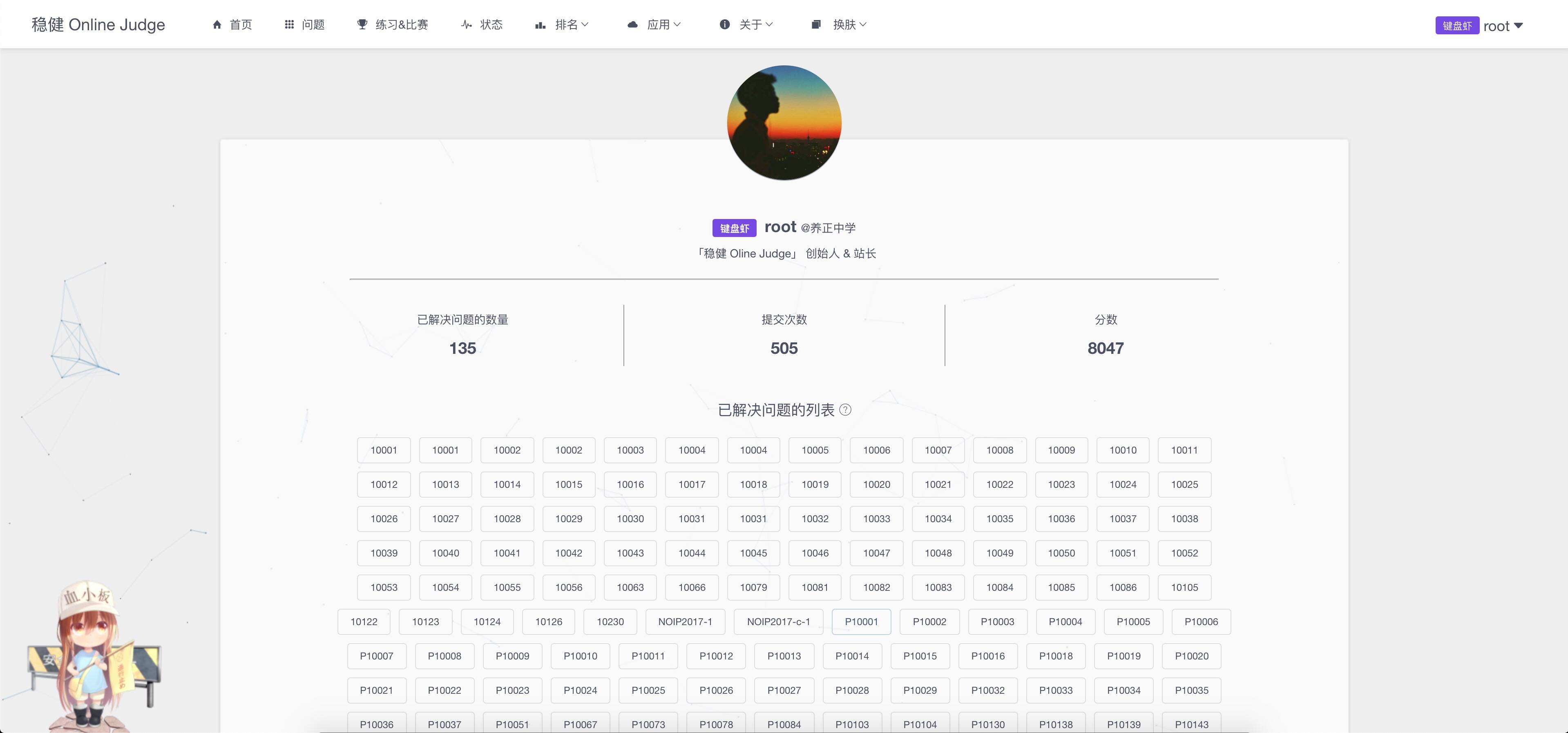
Task: Click the trophy icon for 练习&比赛
Action: click(362, 25)
